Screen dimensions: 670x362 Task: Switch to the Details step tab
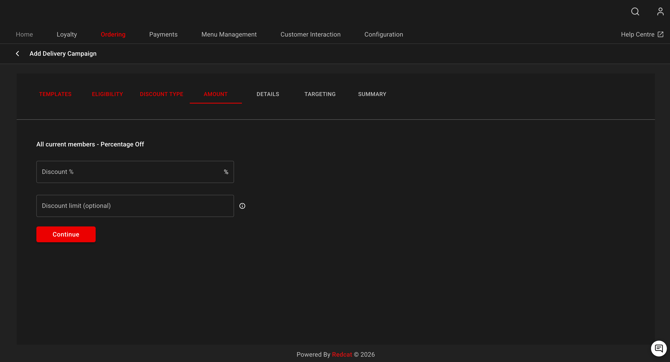coord(268,94)
